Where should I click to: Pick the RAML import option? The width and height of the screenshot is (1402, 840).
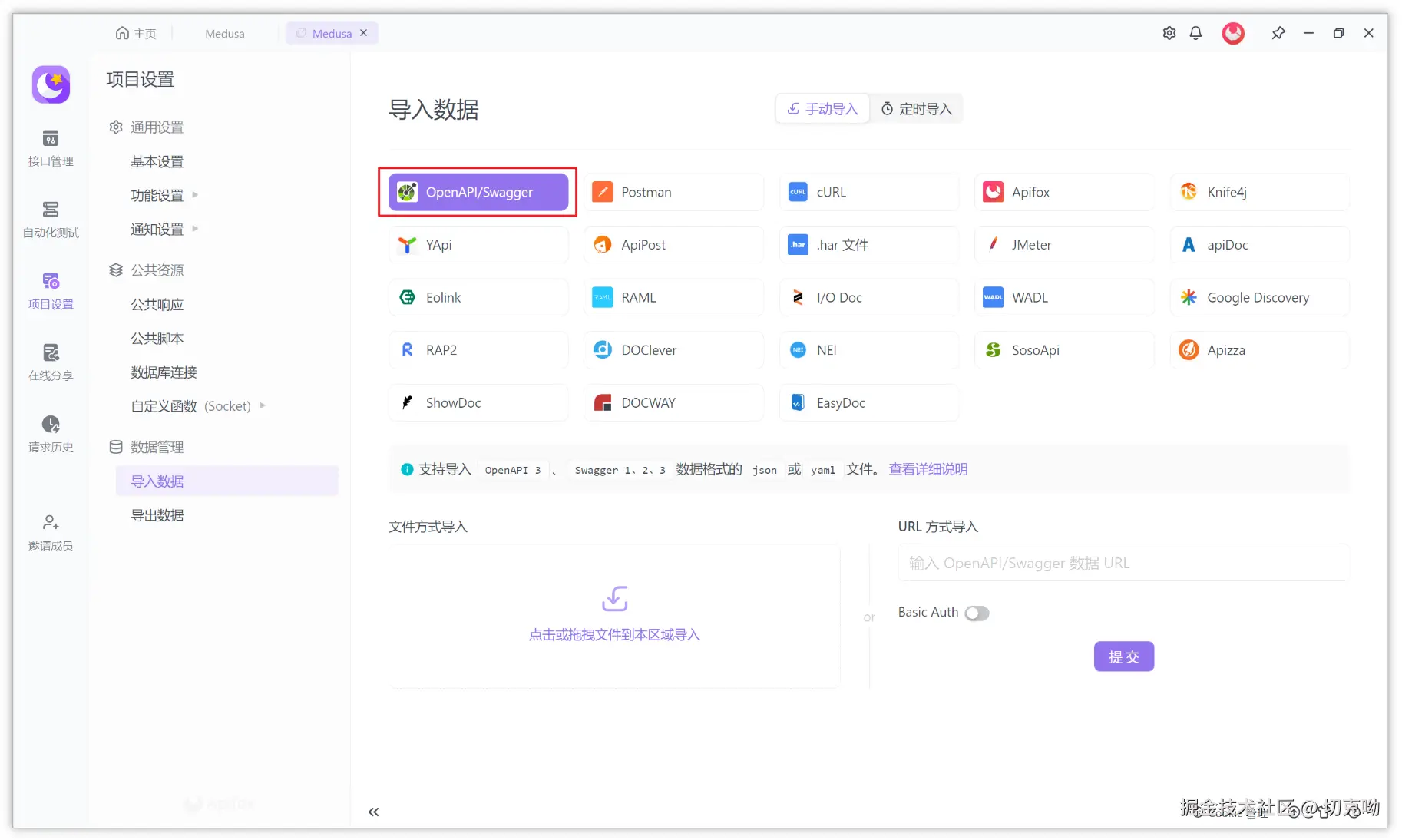click(x=673, y=297)
